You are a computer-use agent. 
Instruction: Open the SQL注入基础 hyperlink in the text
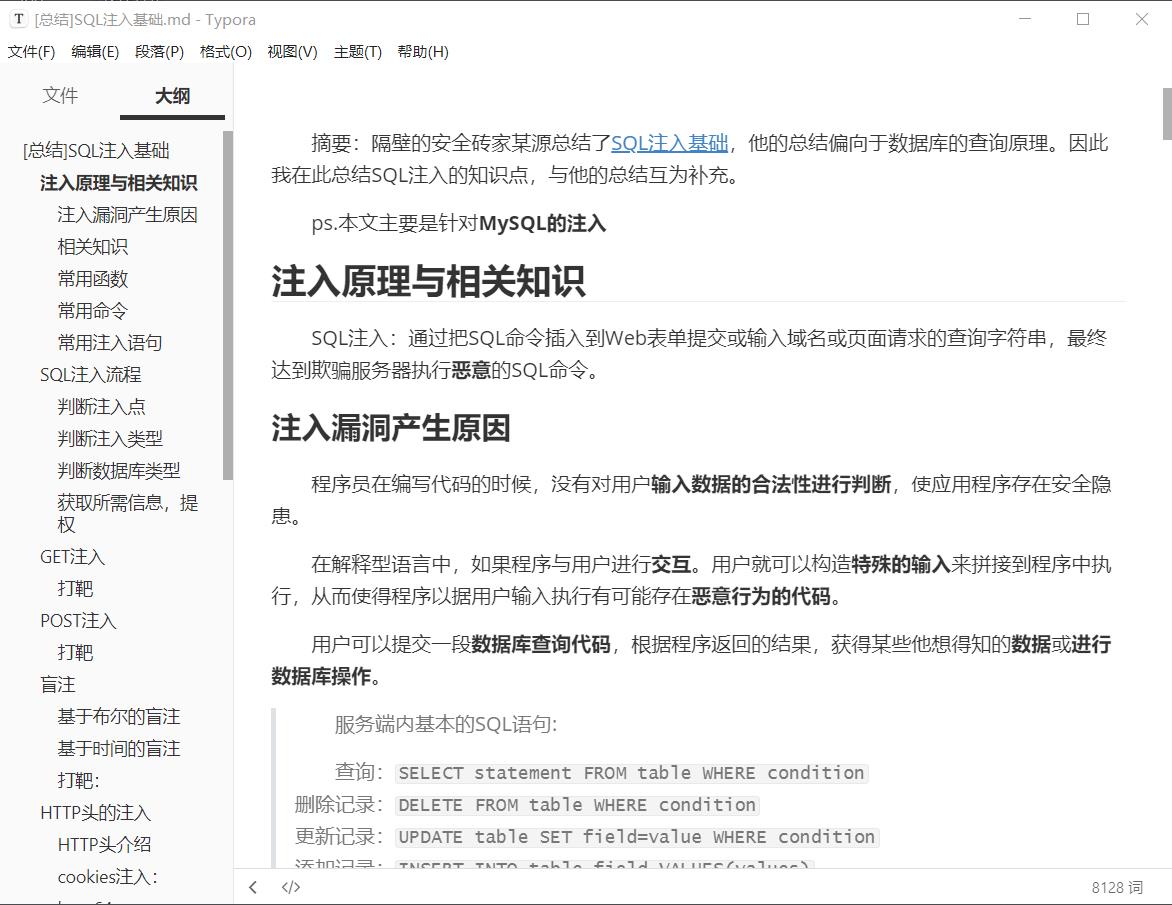pyautogui.click(x=668, y=143)
